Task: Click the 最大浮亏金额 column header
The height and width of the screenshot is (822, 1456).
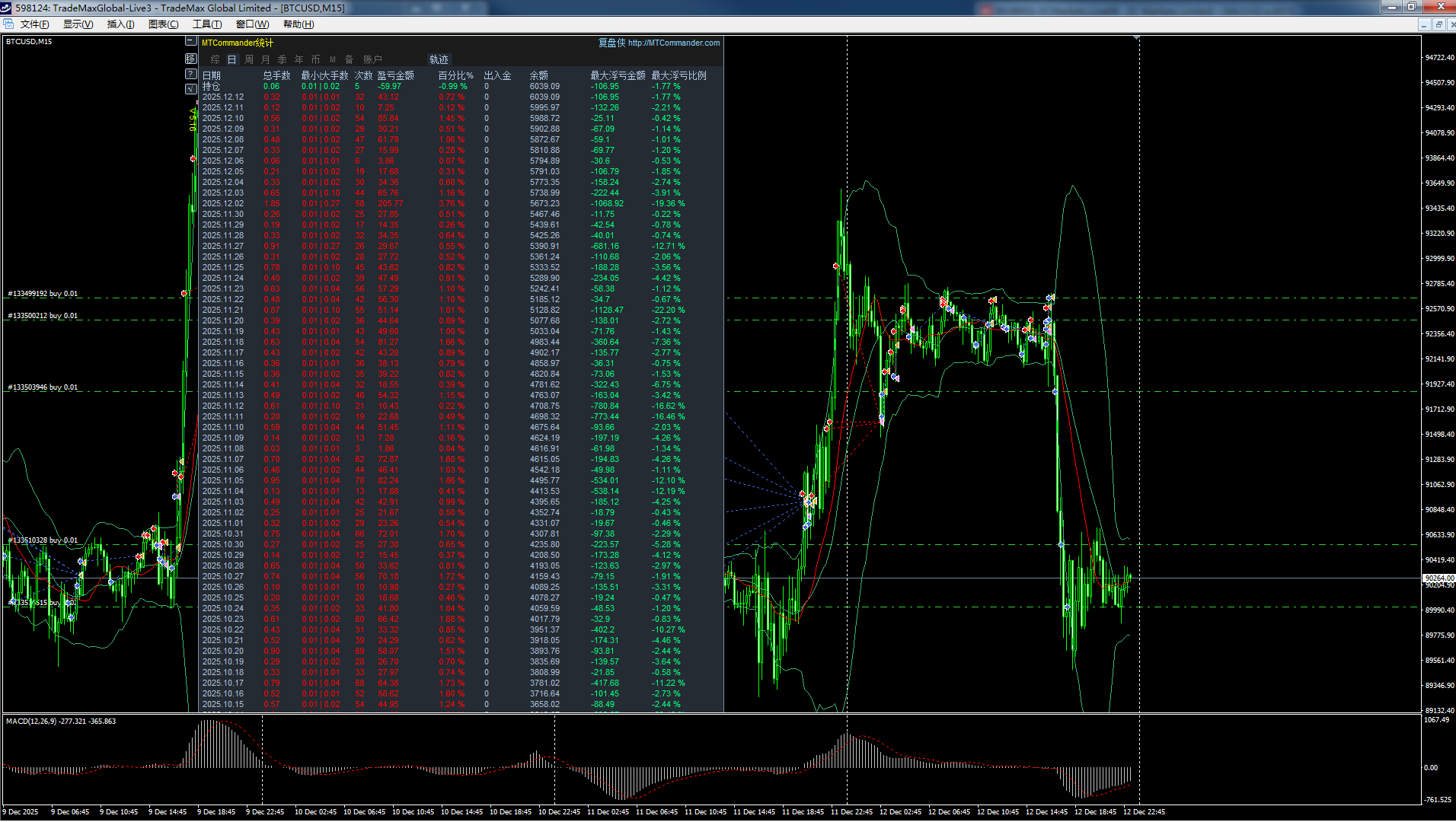Action: tap(618, 75)
